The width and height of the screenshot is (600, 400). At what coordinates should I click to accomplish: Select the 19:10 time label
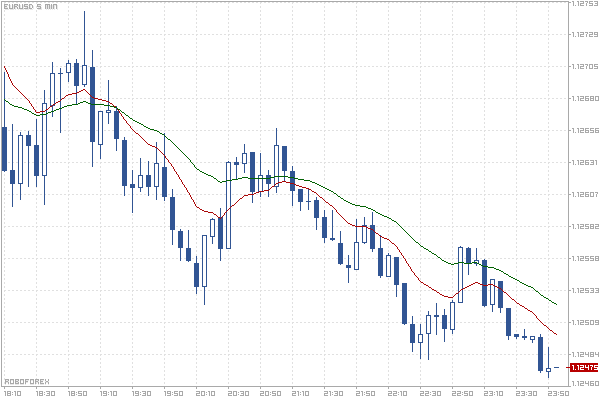click(x=109, y=393)
